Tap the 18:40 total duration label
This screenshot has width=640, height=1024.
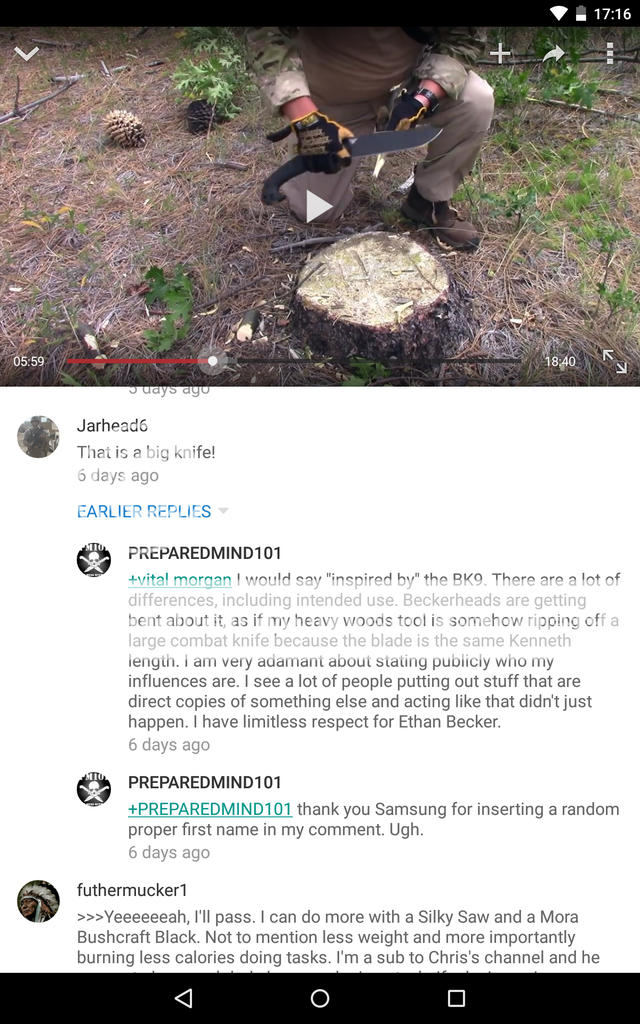point(560,361)
